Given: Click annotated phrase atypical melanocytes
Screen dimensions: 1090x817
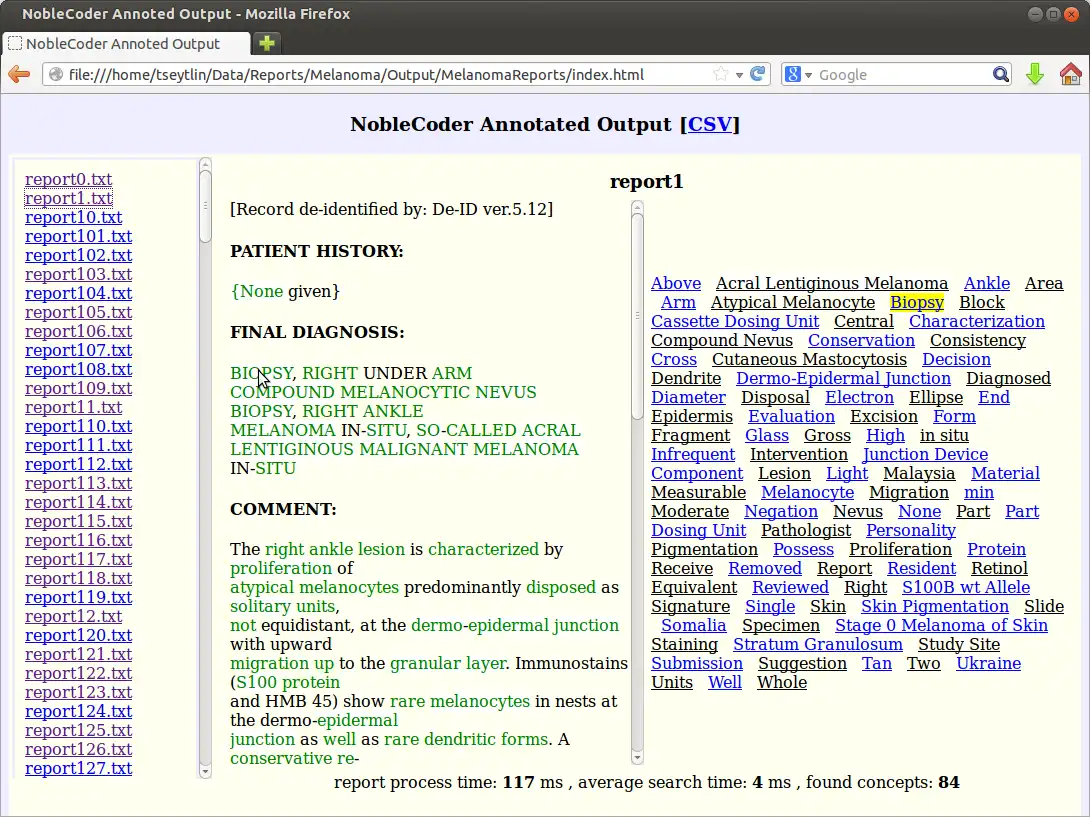Looking at the screenshot, I should click(x=314, y=588).
